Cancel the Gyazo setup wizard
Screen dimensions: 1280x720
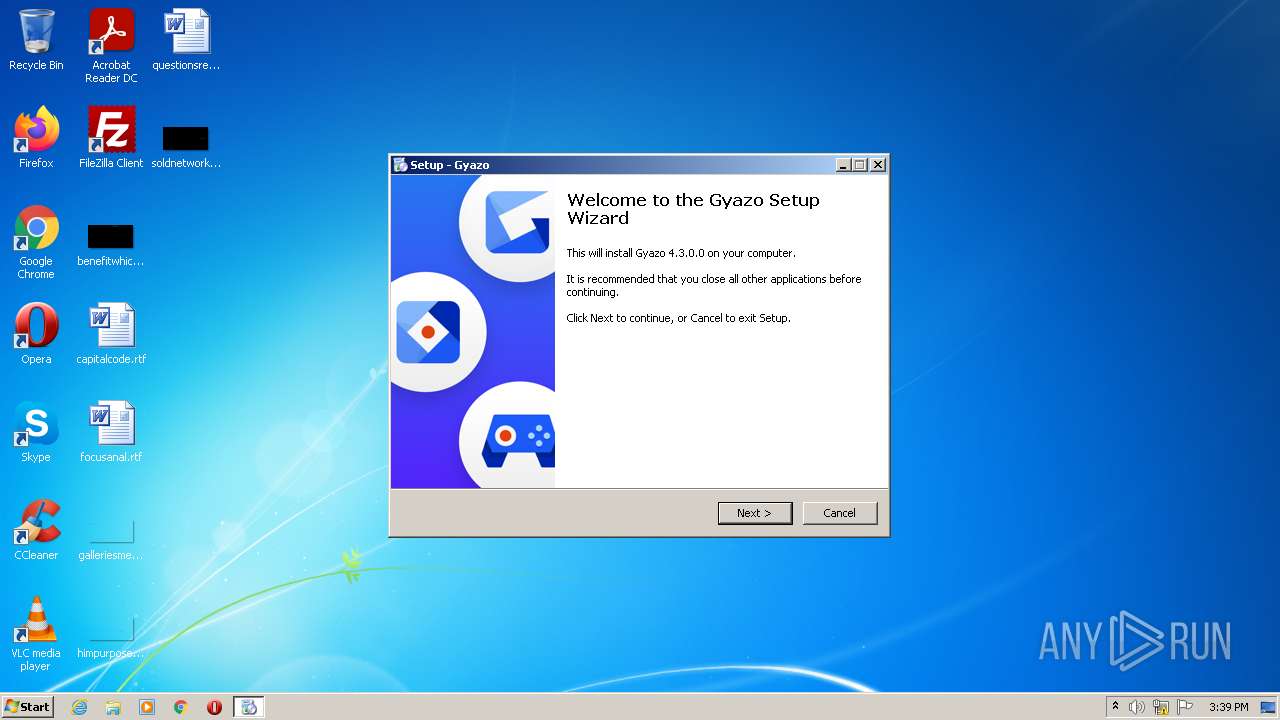839,513
